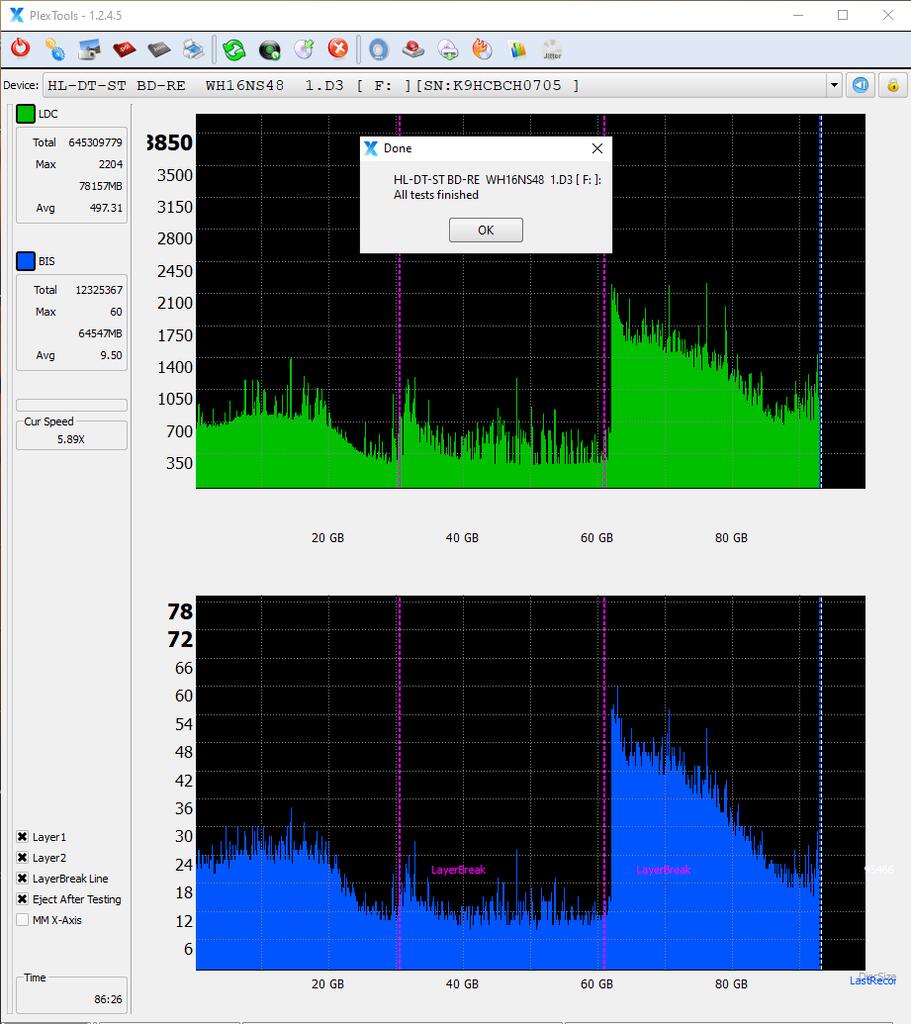Click the Cur Speed value 5.89X

(71, 440)
